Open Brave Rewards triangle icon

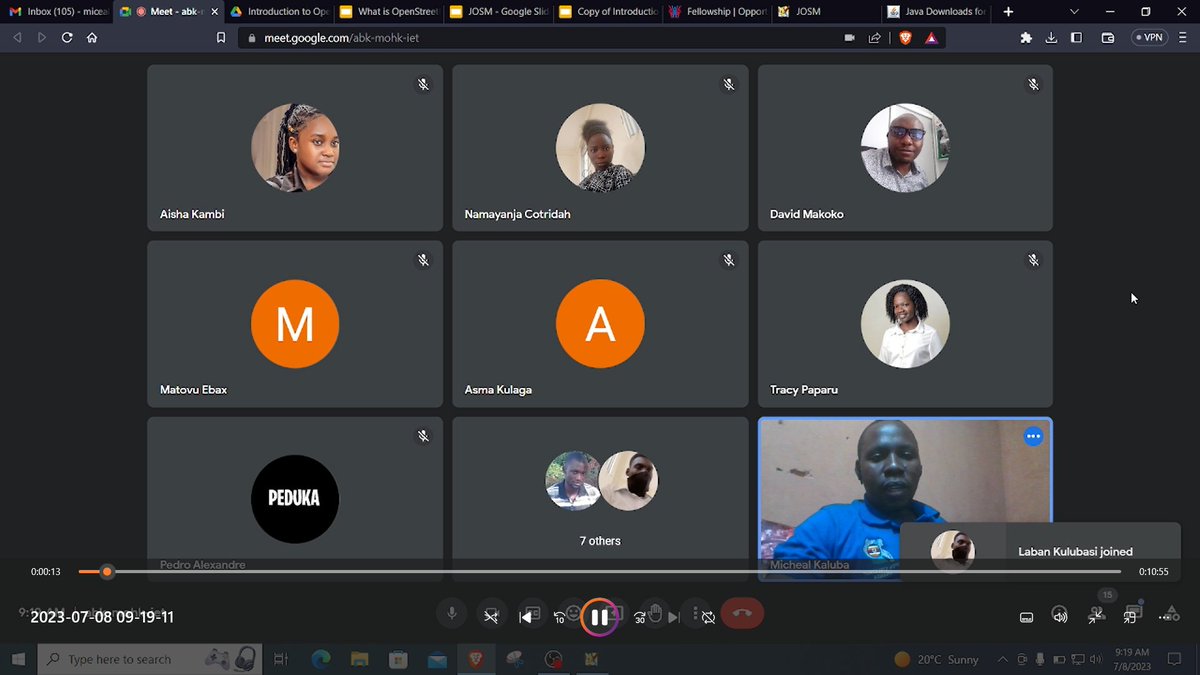tap(931, 38)
